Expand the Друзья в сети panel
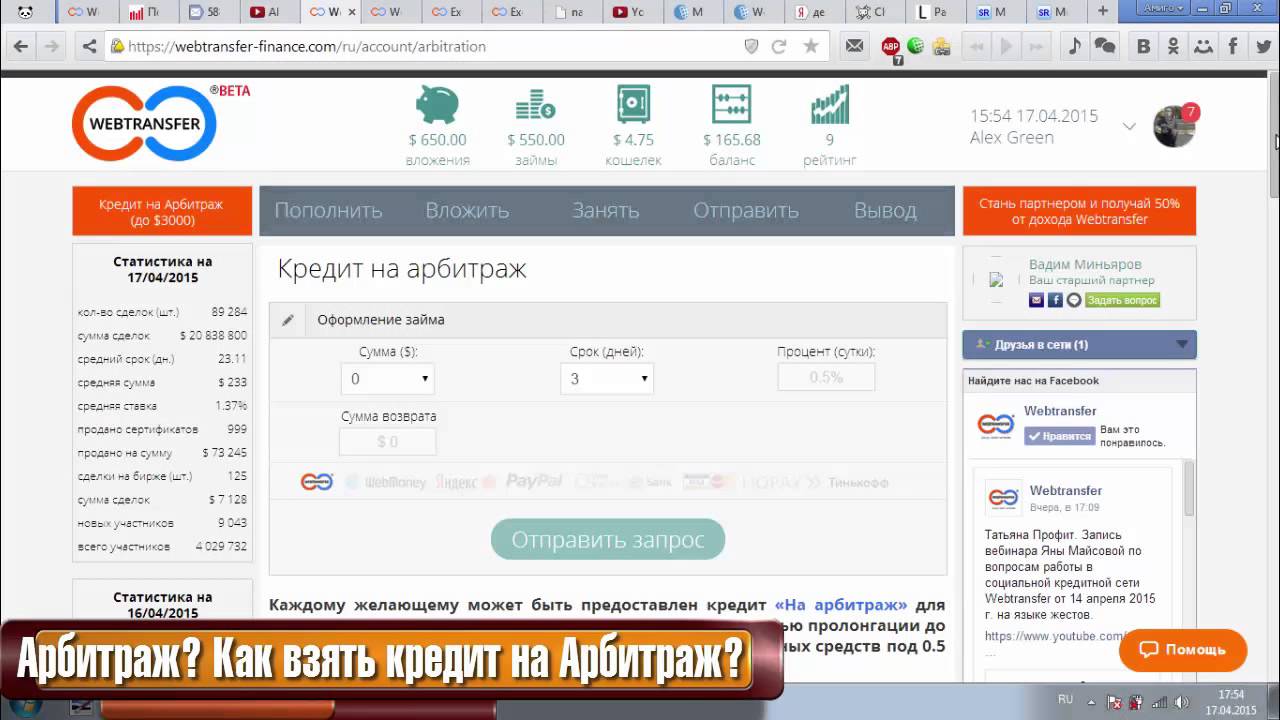The image size is (1280, 720). pyautogui.click(x=1079, y=344)
